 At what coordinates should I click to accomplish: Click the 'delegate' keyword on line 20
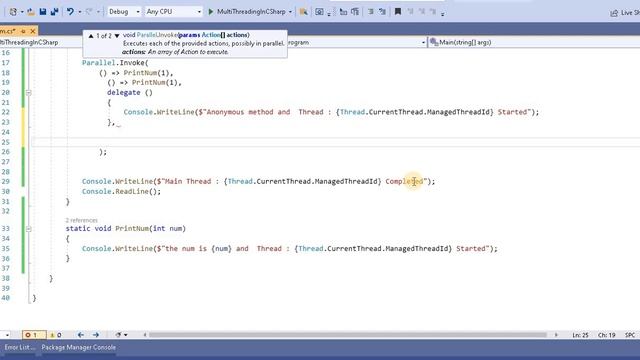point(124,93)
